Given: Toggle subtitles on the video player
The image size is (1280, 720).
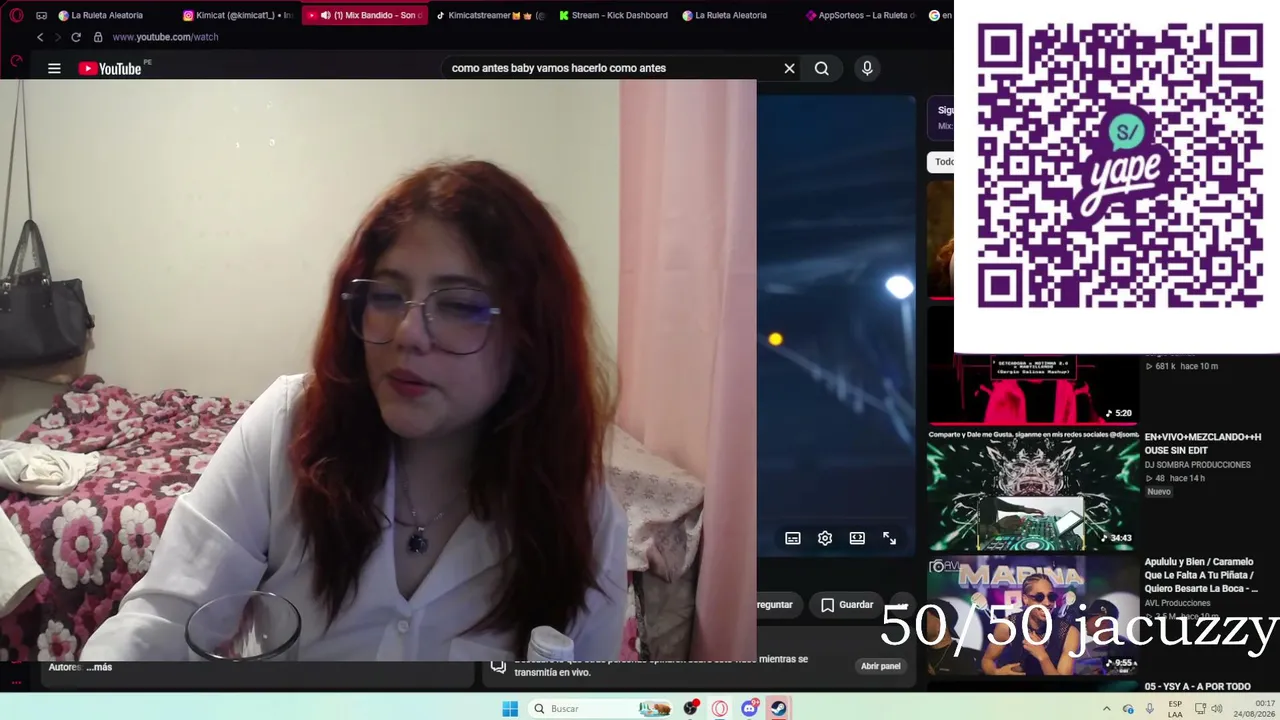Looking at the screenshot, I should 793,538.
